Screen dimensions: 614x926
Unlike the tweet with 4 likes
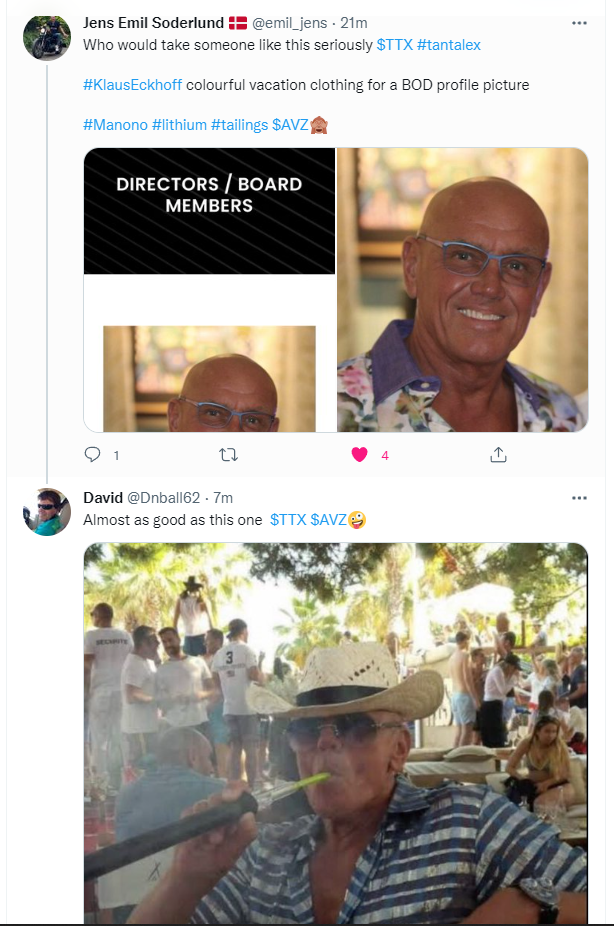pyautogui.click(x=360, y=455)
